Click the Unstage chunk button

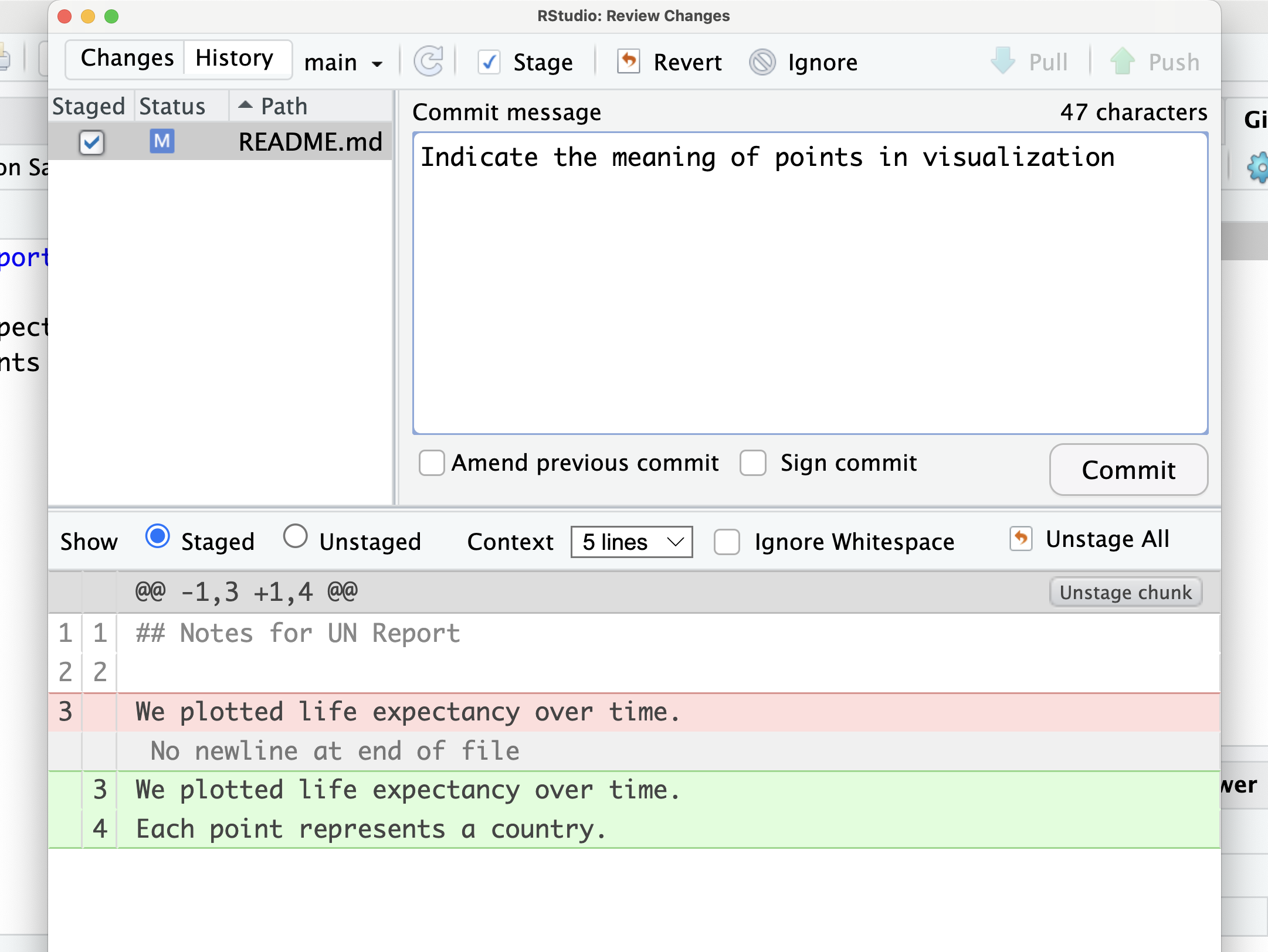point(1125,592)
